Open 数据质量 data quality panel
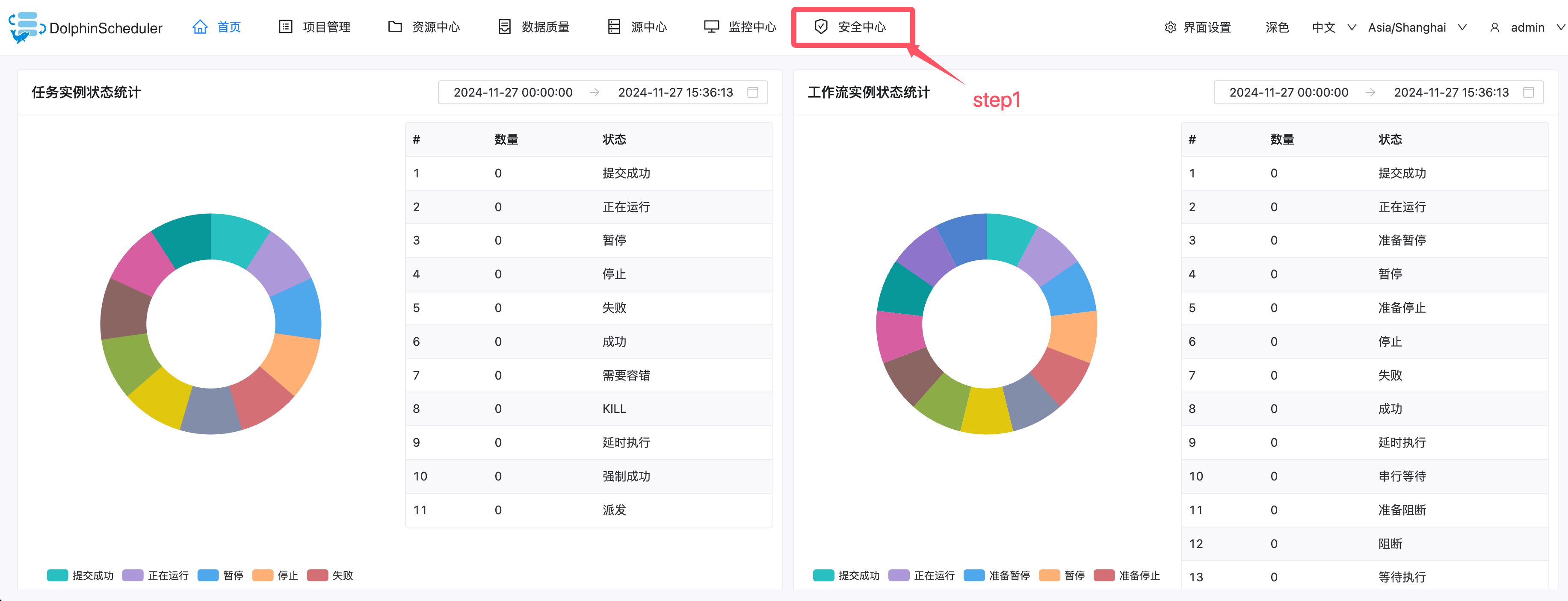This screenshot has width=1568, height=601. [x=536, y=27]
